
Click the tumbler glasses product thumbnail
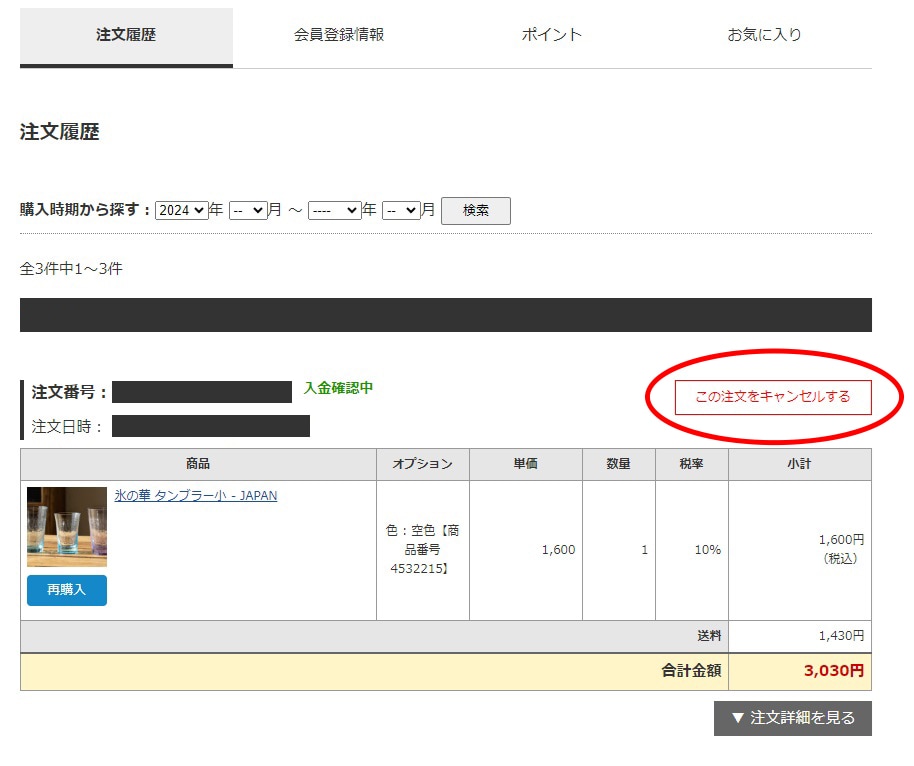[67, 527]
